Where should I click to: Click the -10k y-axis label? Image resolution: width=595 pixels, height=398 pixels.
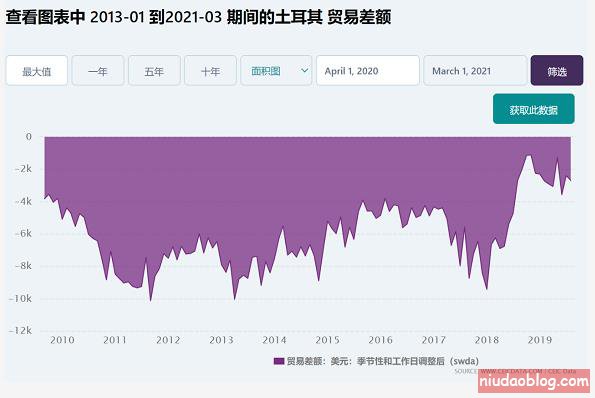coord(20,299)
